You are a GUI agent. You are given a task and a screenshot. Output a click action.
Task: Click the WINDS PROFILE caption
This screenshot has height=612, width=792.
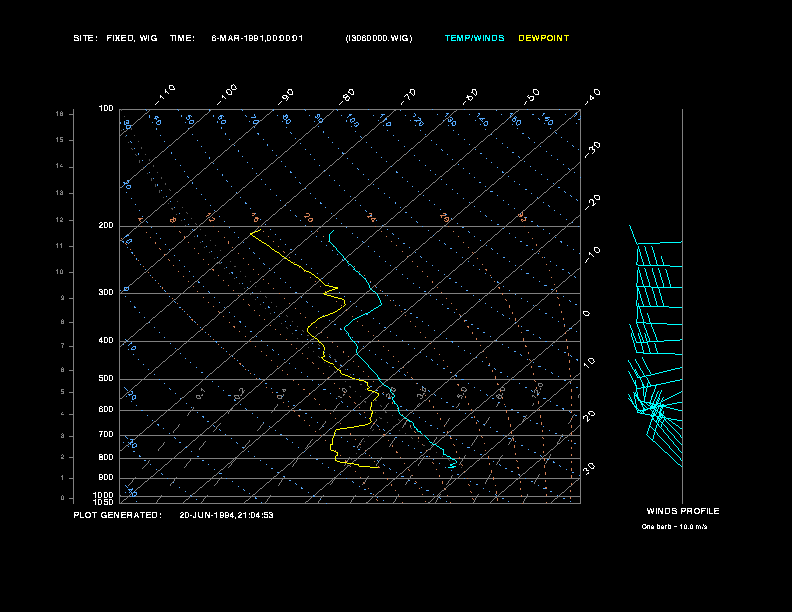[683, 511]
